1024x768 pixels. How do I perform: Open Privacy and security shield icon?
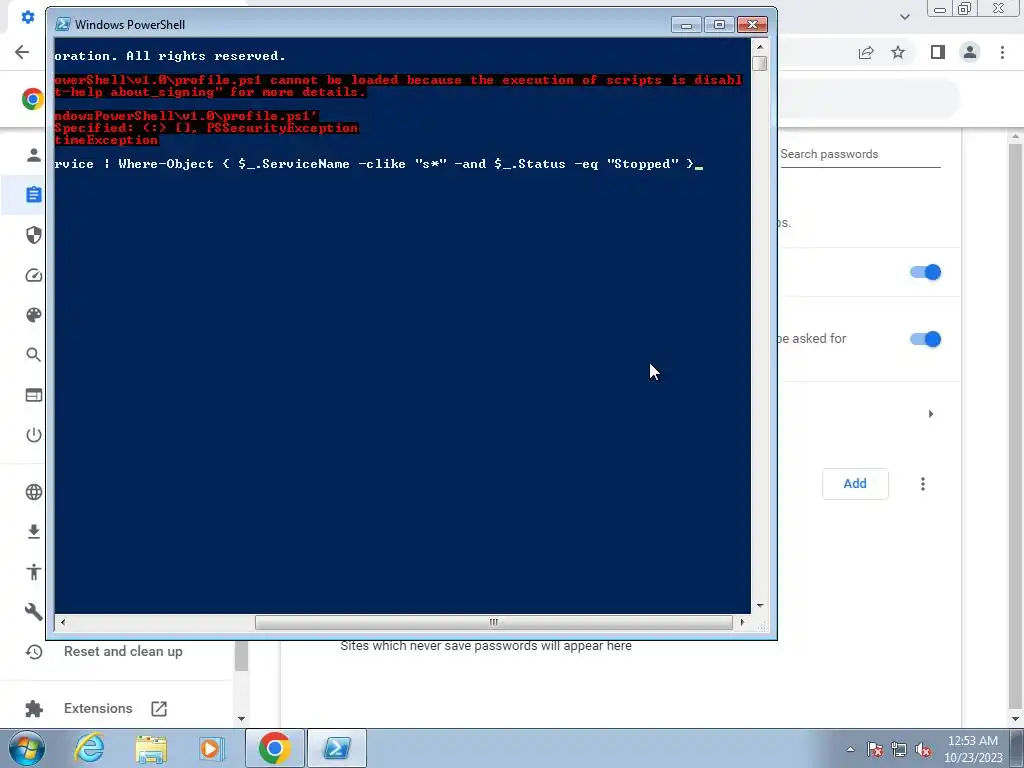[34, 235]
